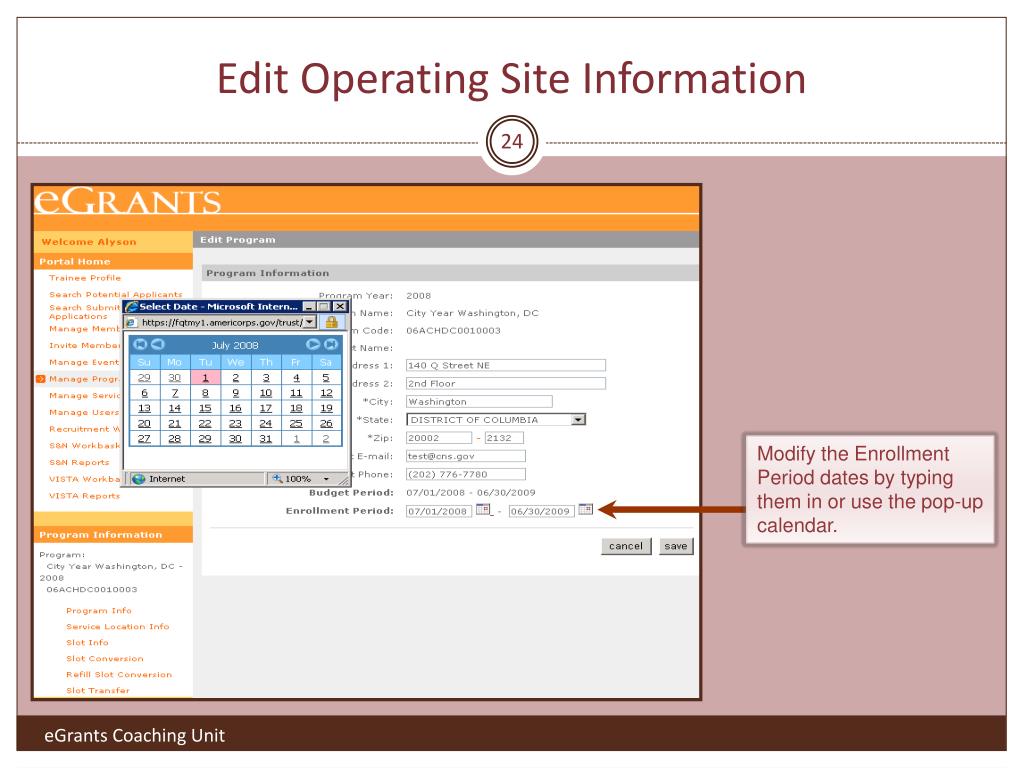Click the Program Code value 06ACHDC0010003

coord(453,330)
